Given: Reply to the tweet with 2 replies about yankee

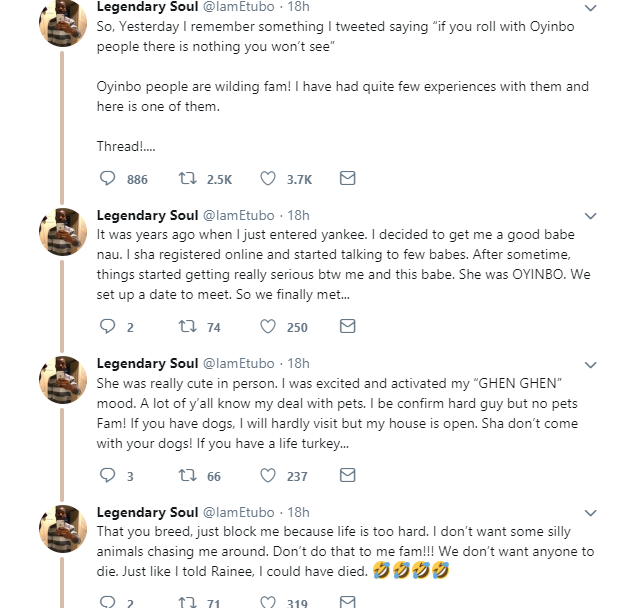Looking at the screenshot, I should pyautogui.click(x=110, y=326).
